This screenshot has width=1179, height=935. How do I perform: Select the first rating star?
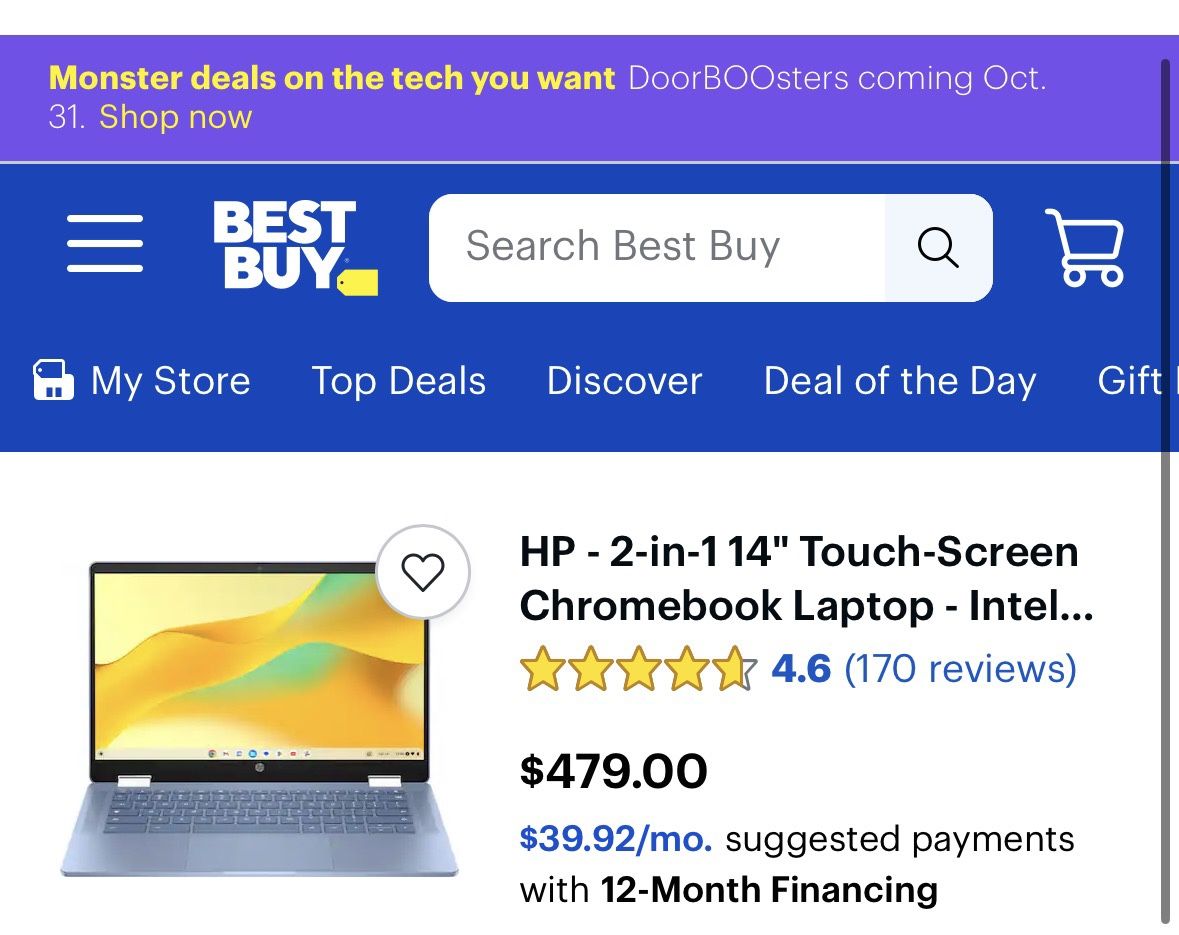pos(541,668)
